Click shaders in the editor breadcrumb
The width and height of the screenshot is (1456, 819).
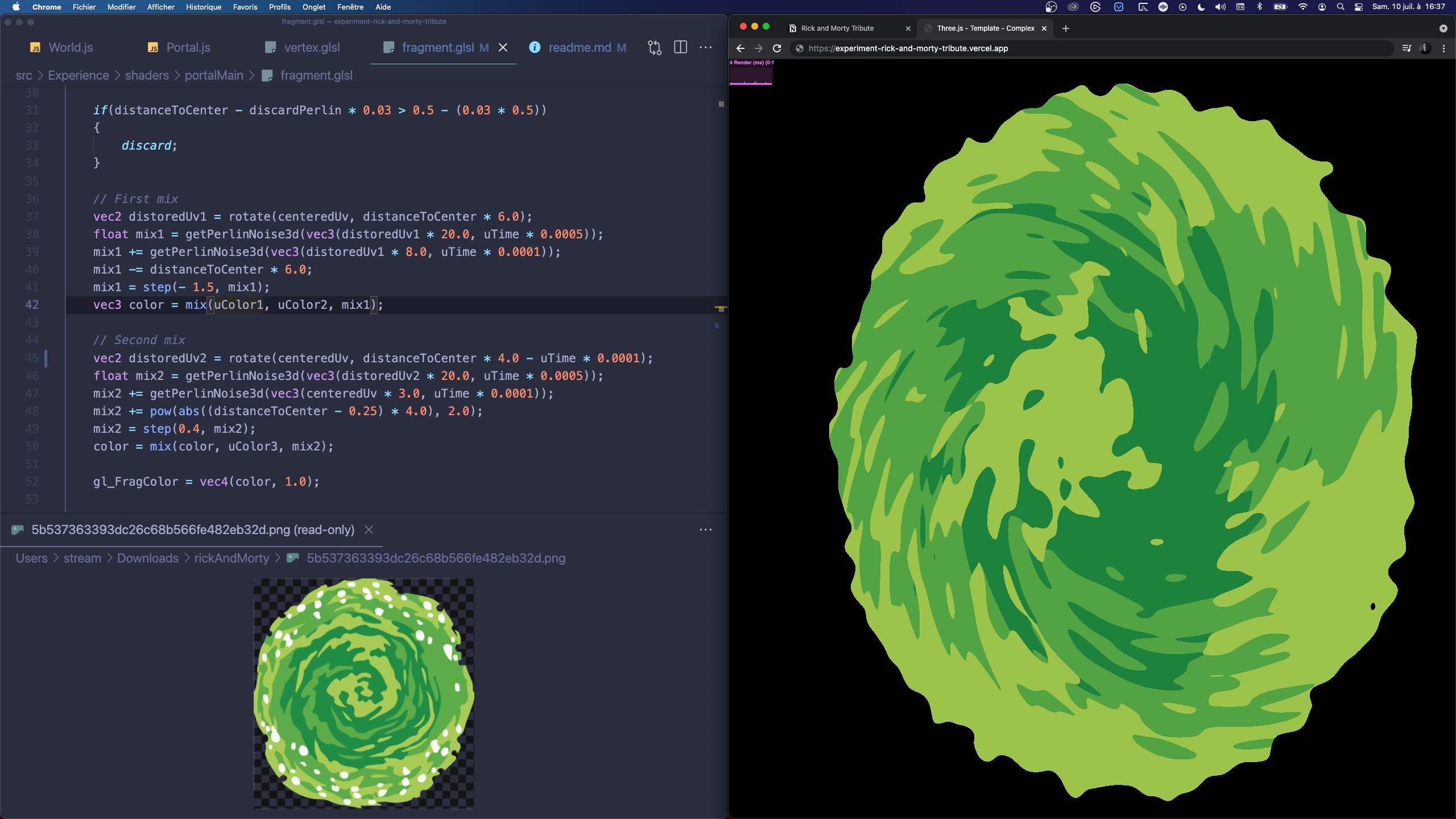click(x=147, y=75)
